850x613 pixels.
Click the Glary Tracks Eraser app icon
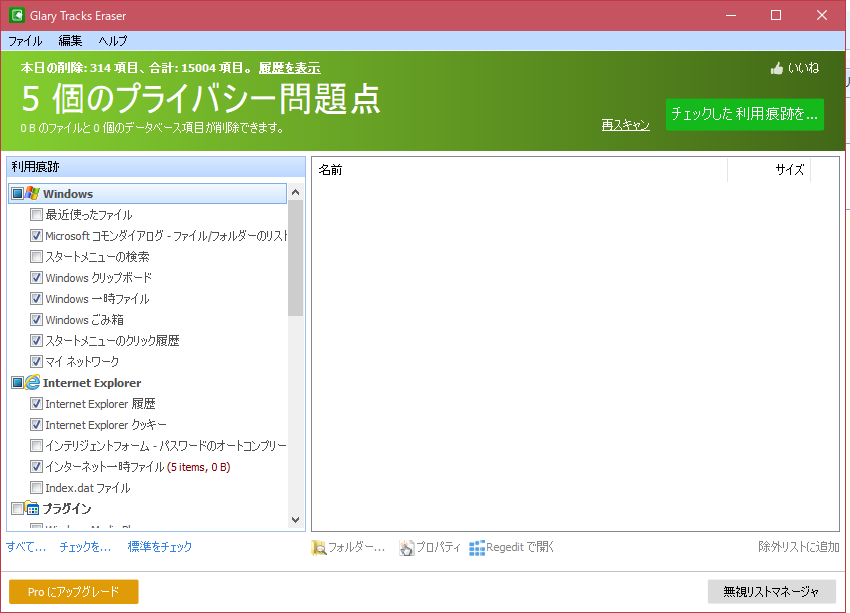pyautogui.click(x=17, y=15)
